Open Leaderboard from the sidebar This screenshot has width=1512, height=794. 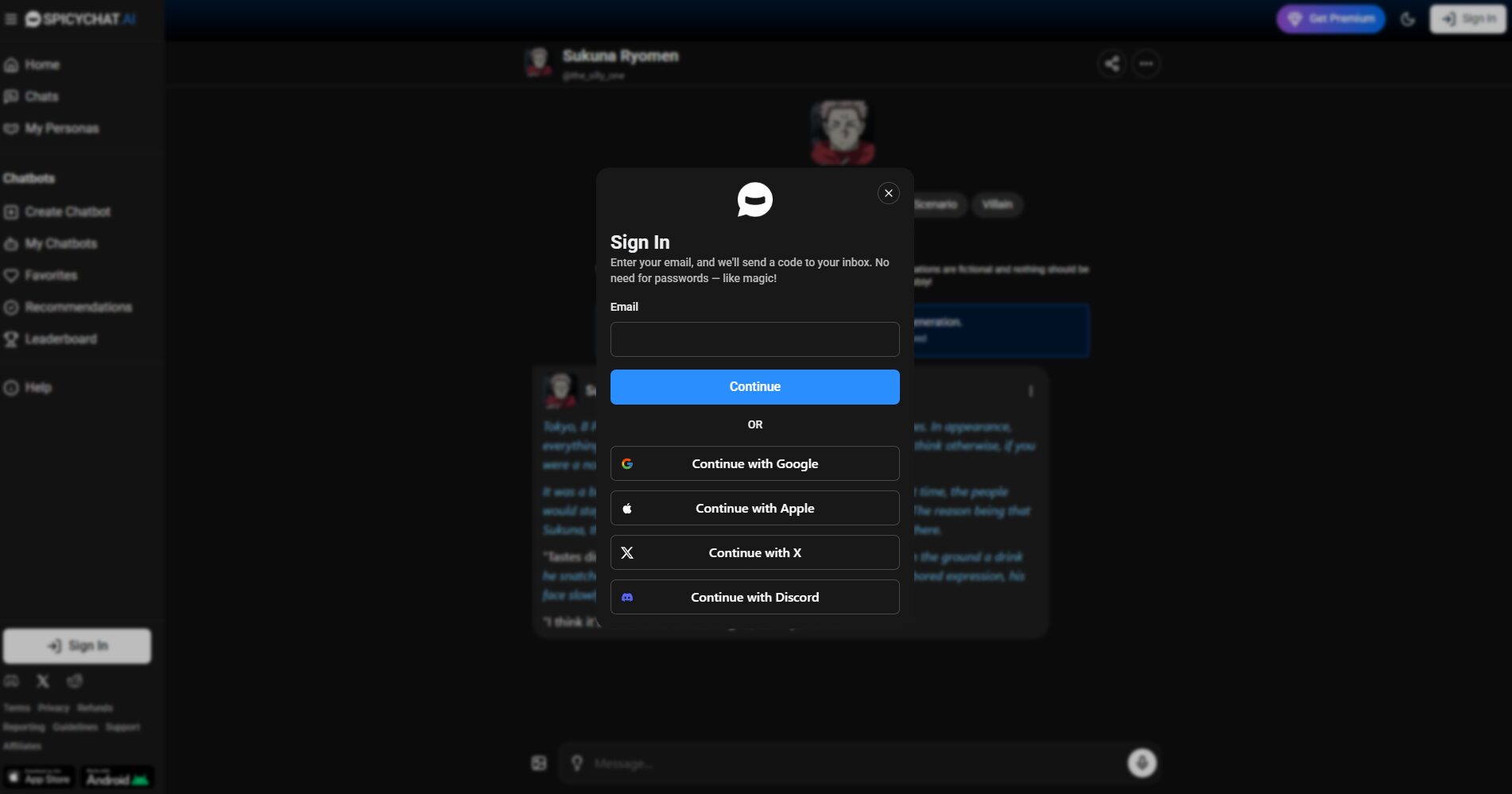60,339
